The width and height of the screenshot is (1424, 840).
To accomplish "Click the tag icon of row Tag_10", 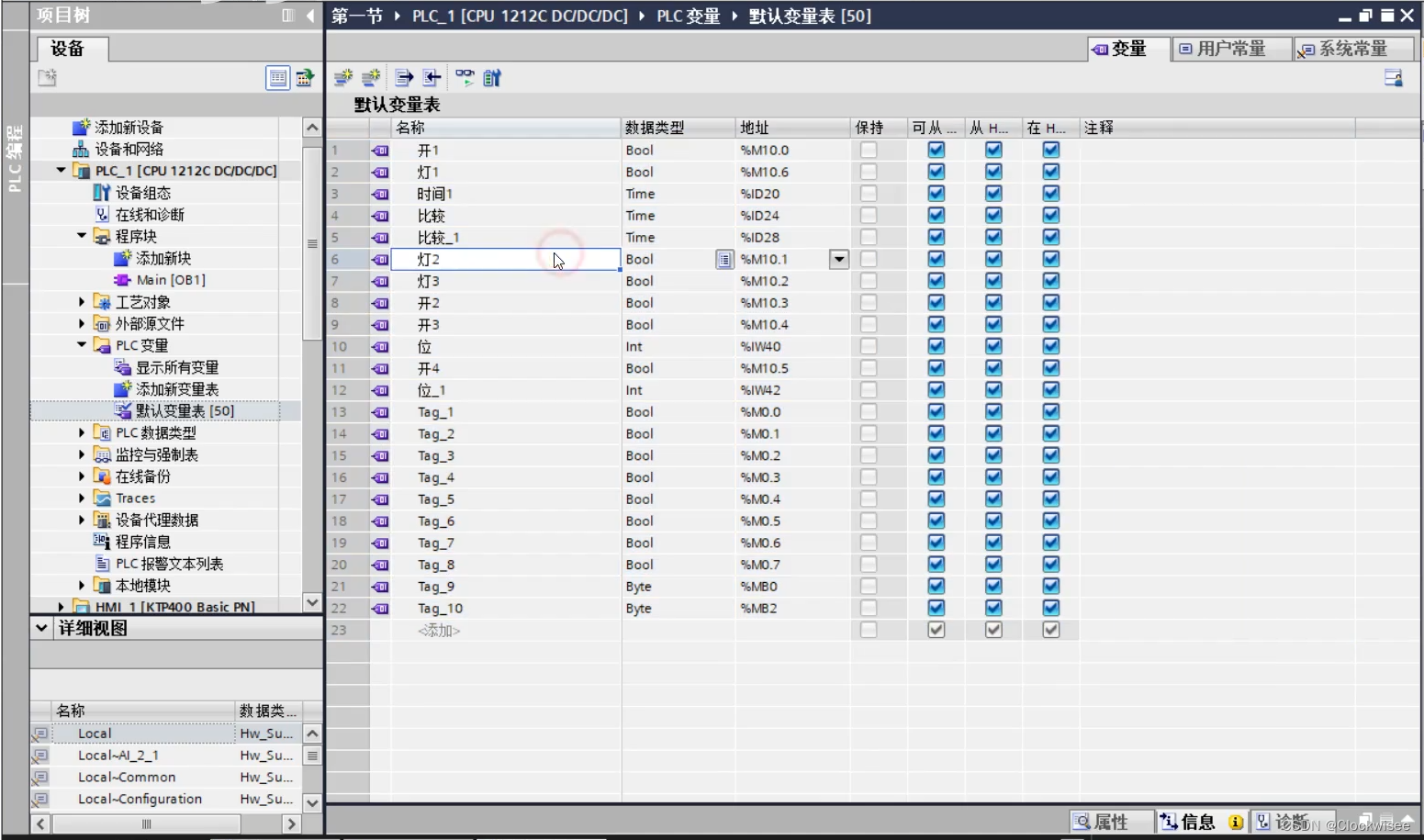I will tap(380, 609).
